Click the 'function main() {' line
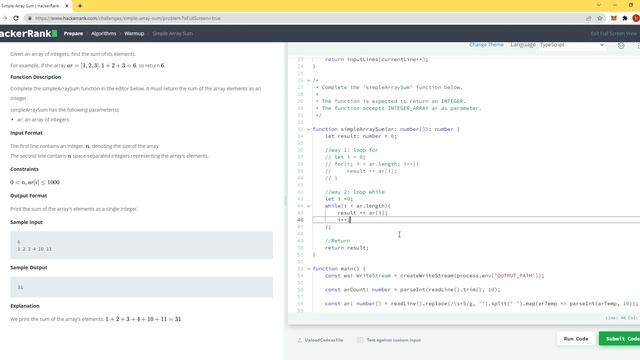Viewport: 640px width, 360px height. (339, 269)
